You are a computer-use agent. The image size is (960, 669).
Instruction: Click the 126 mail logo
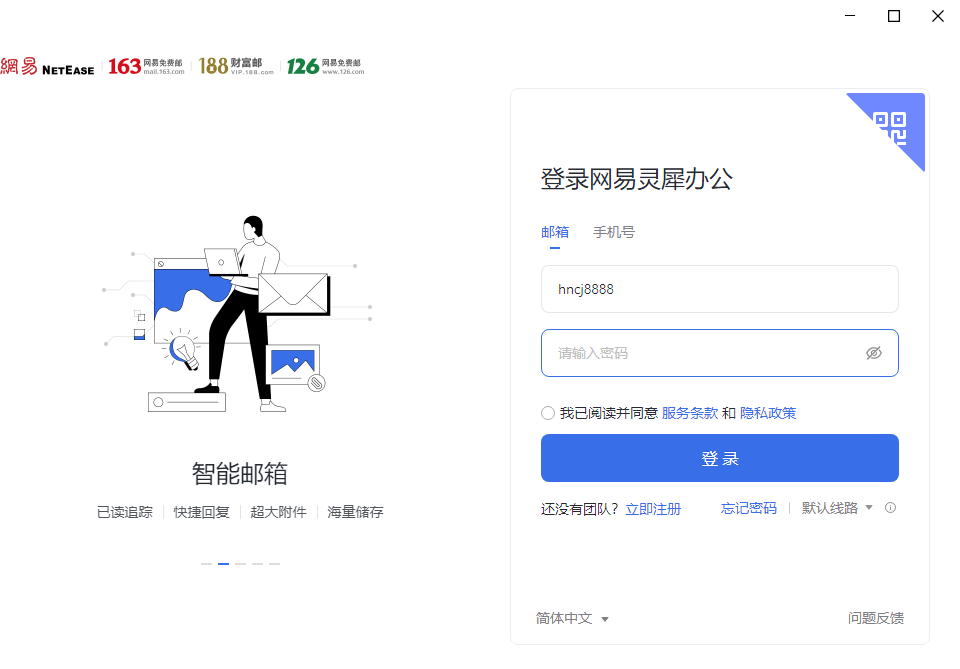coord(325,66)
